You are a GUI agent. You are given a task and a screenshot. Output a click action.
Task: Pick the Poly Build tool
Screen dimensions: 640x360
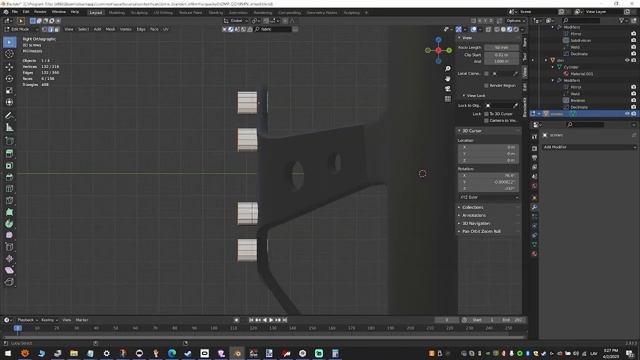tap(9, 212)
